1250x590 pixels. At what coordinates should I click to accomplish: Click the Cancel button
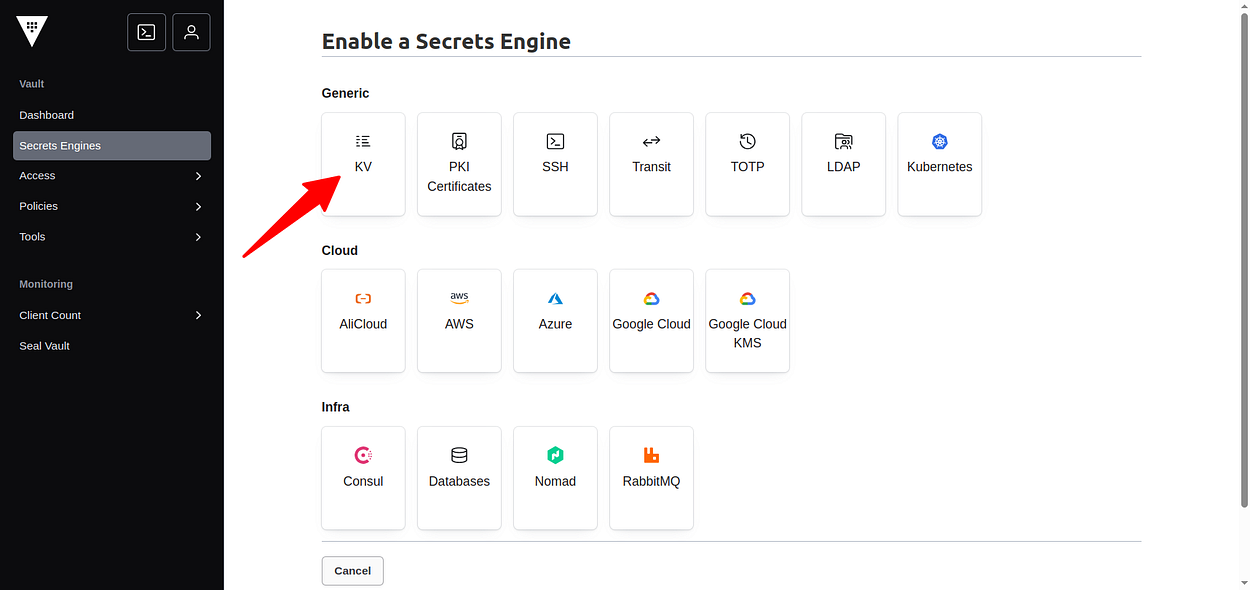tap(352, 571)
